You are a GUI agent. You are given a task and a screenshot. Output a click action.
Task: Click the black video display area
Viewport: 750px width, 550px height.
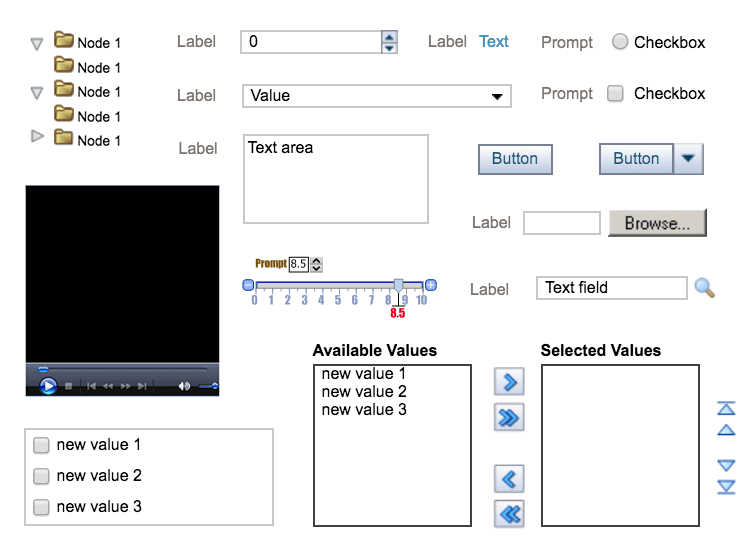(122, 274)
